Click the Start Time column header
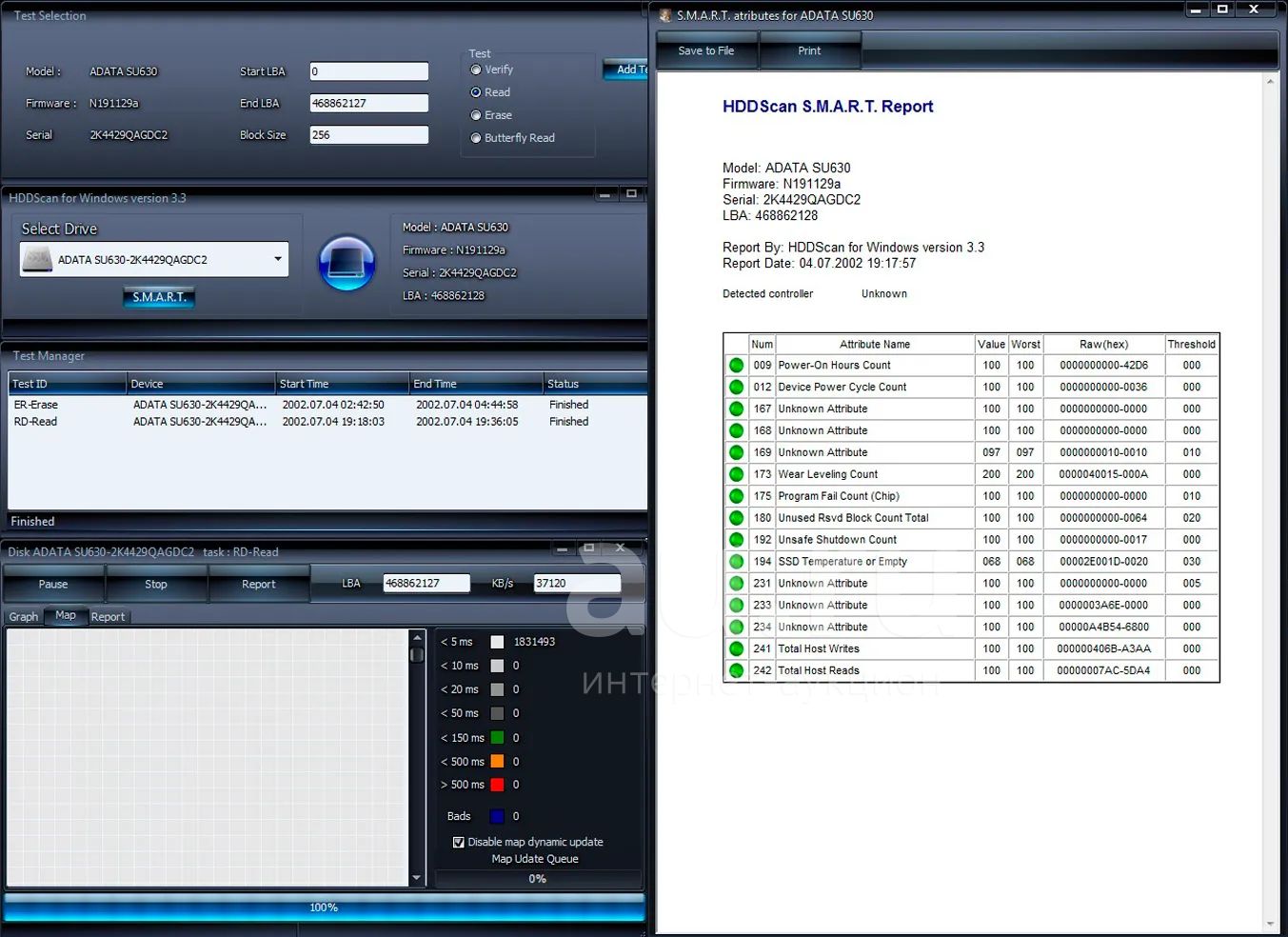This screenshot has height=937, width=1288. [x=343, y=384]
